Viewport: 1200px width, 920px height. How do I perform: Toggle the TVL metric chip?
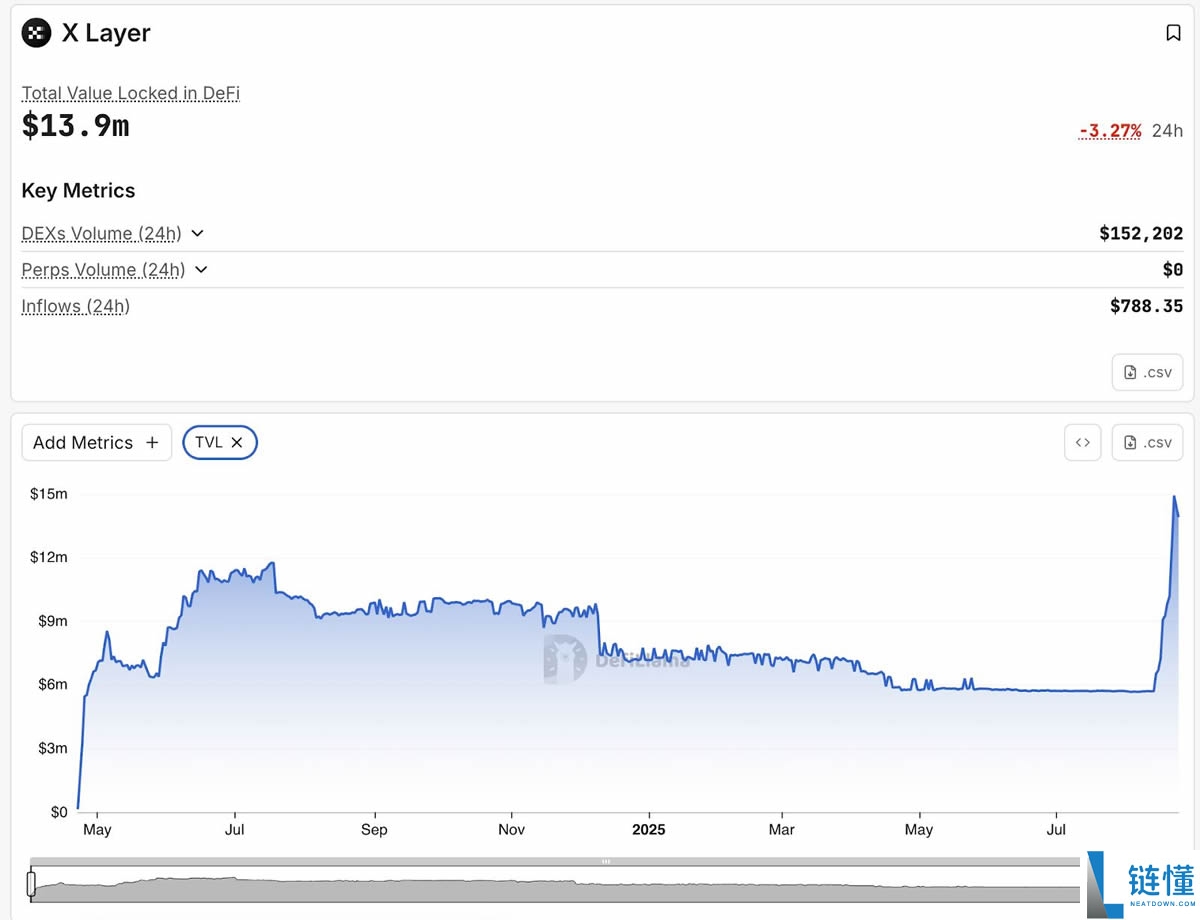(x=209, y=442)
